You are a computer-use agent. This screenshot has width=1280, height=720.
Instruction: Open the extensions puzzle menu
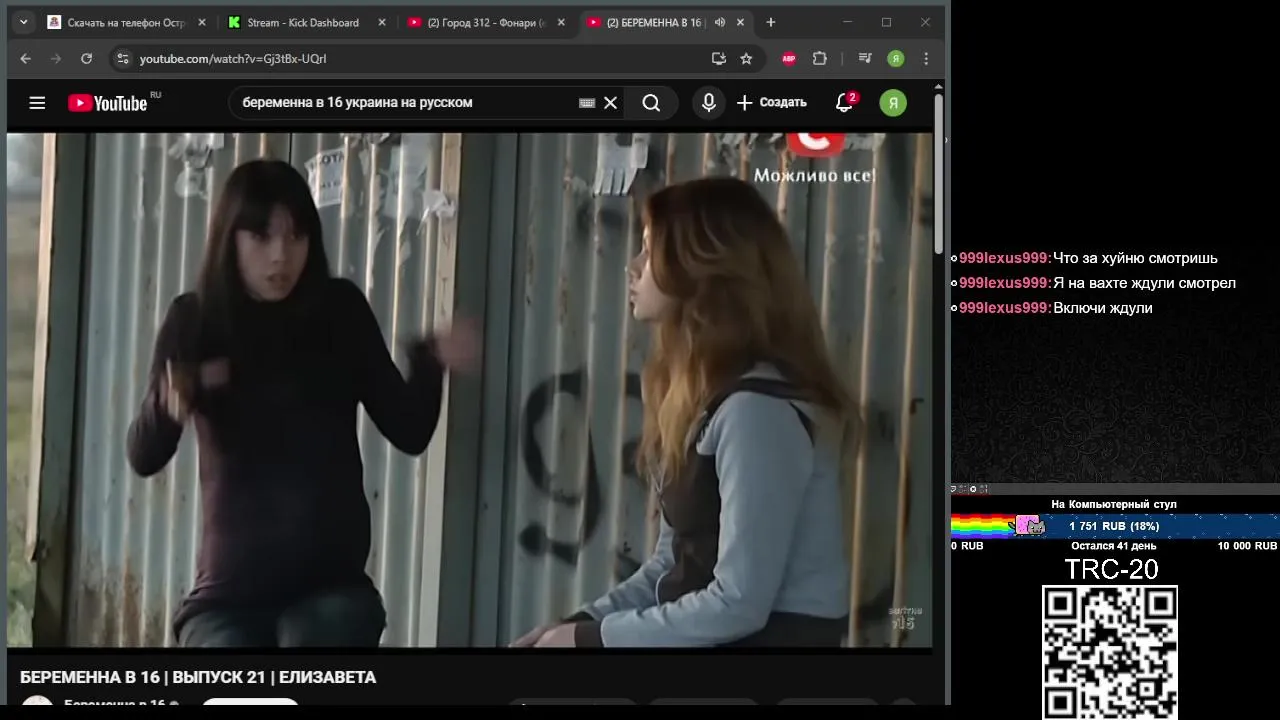point(820,59)
